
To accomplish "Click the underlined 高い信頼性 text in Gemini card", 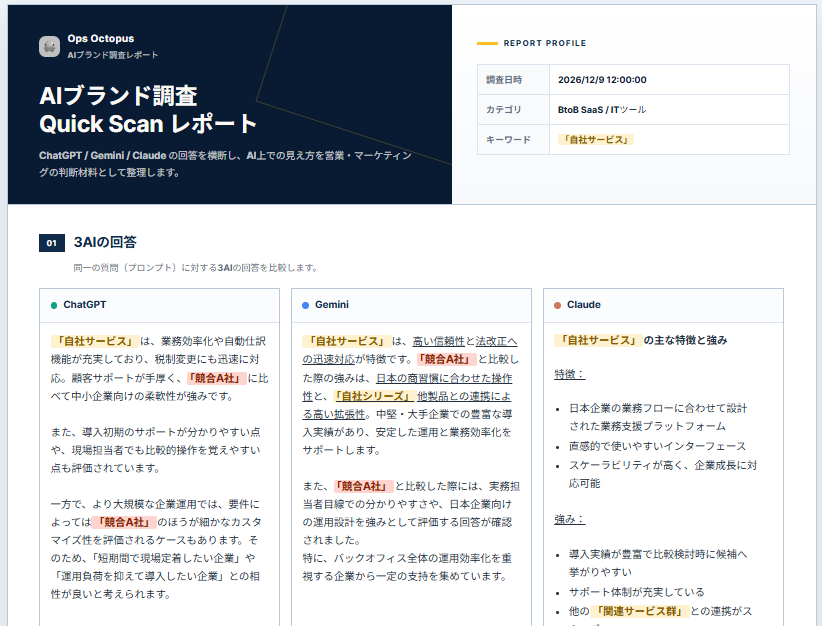I will pyautogui.click(x=438, y=342).
